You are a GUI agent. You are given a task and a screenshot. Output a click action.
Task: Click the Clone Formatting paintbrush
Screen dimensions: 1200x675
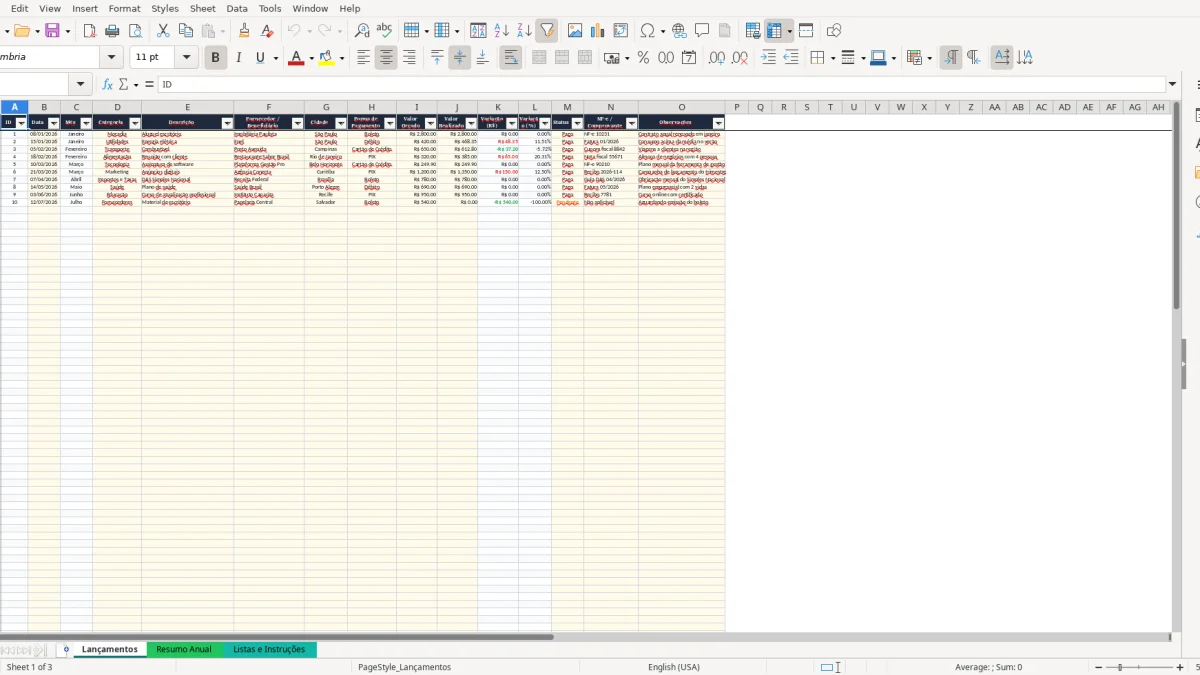[244, 31]
